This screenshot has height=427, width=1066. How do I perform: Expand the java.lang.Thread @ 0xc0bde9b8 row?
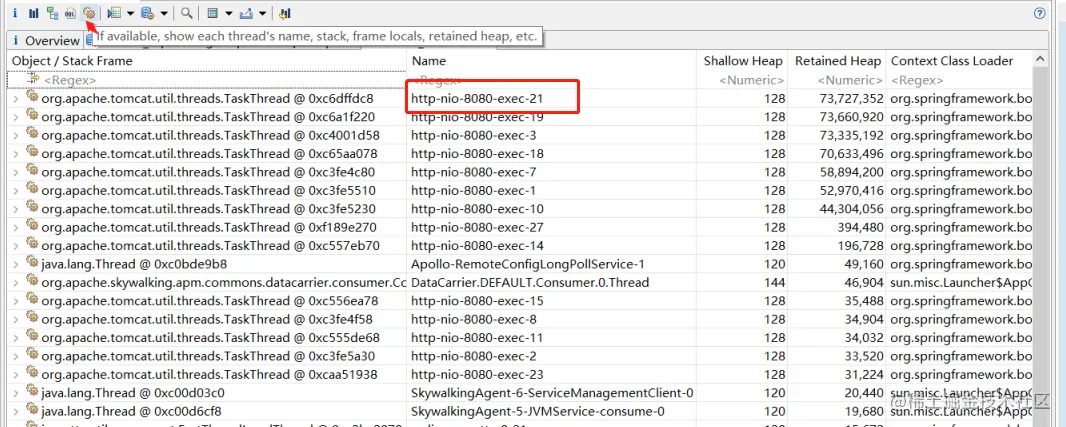tap(16, 264)
